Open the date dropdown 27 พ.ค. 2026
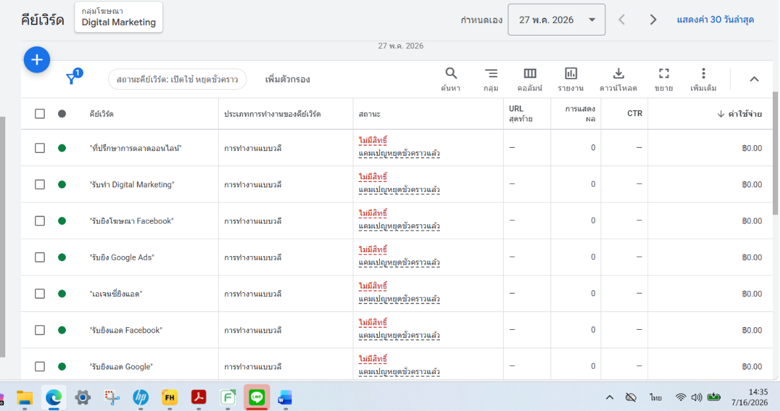Viewport: 780px width, 411px height. [557, 20]
